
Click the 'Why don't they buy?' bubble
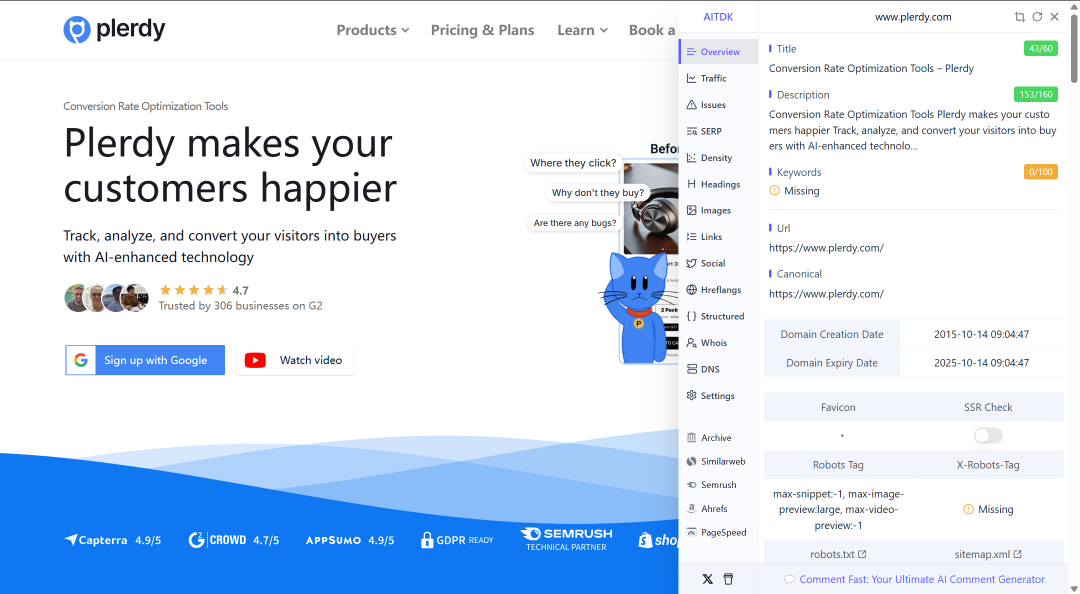[x=597, y=193]
